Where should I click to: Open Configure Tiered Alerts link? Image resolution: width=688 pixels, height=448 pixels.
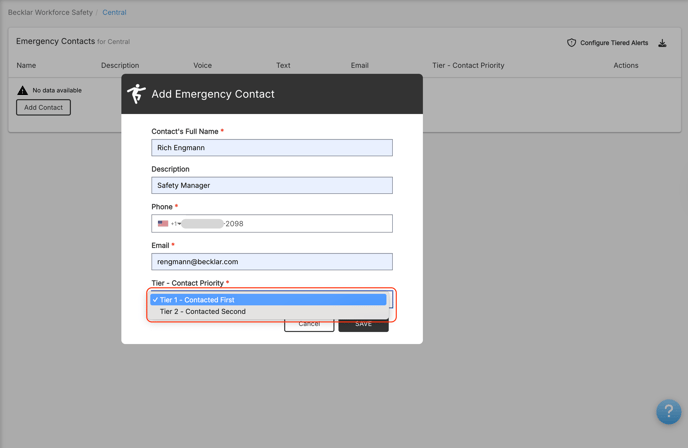[614, 43]
